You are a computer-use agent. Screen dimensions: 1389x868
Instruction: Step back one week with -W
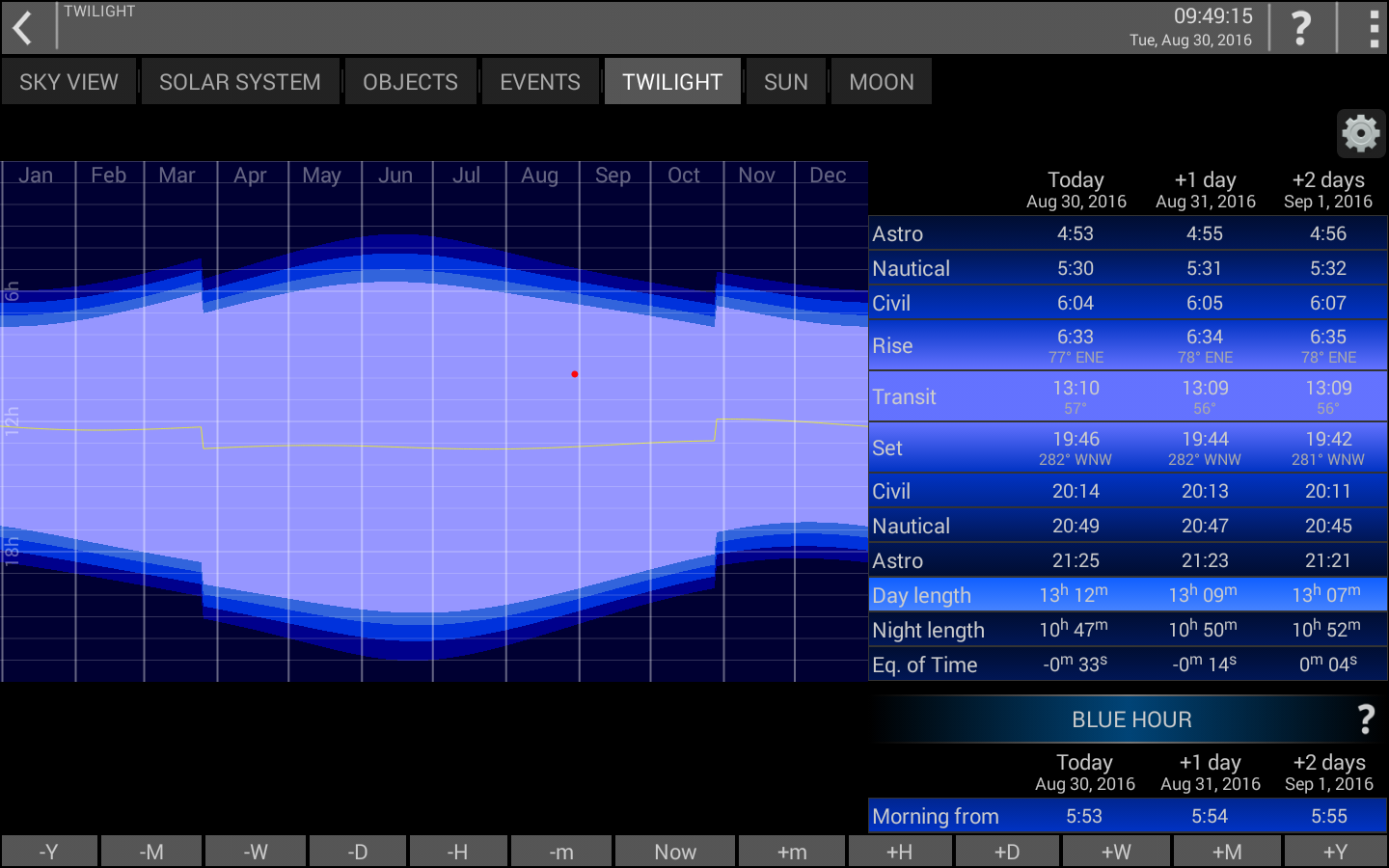click(256, 852)
